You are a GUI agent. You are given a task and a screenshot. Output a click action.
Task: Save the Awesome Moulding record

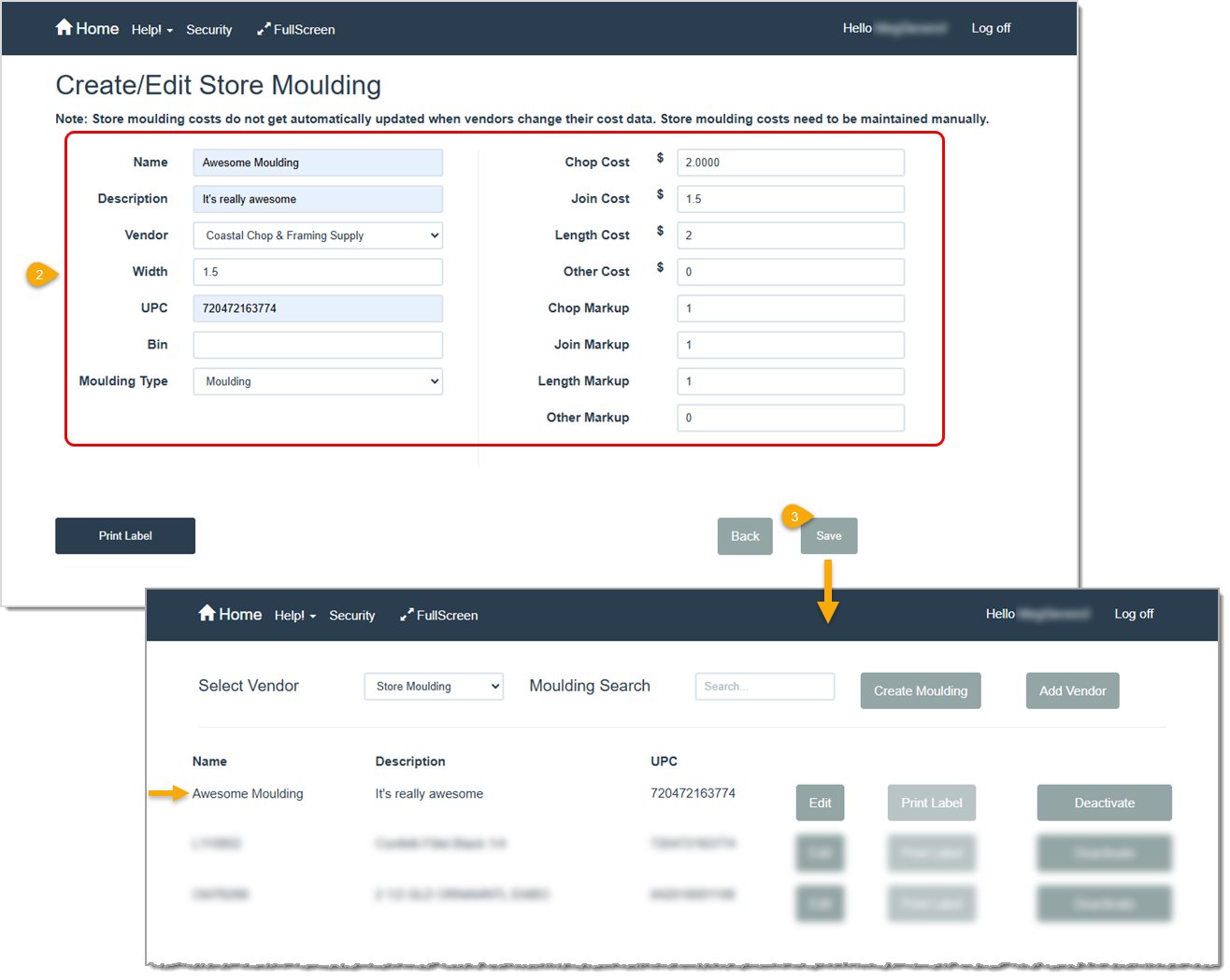[x=828, y=535]
